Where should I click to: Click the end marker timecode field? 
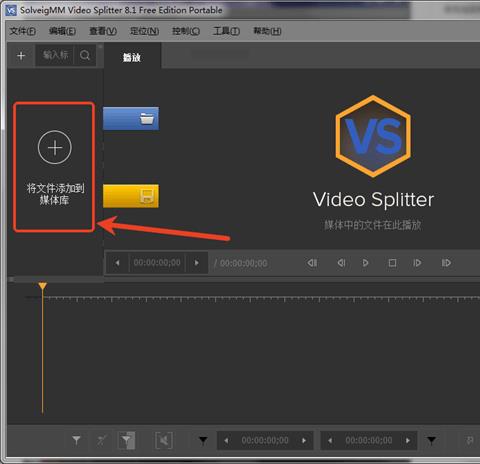point(369,440)
